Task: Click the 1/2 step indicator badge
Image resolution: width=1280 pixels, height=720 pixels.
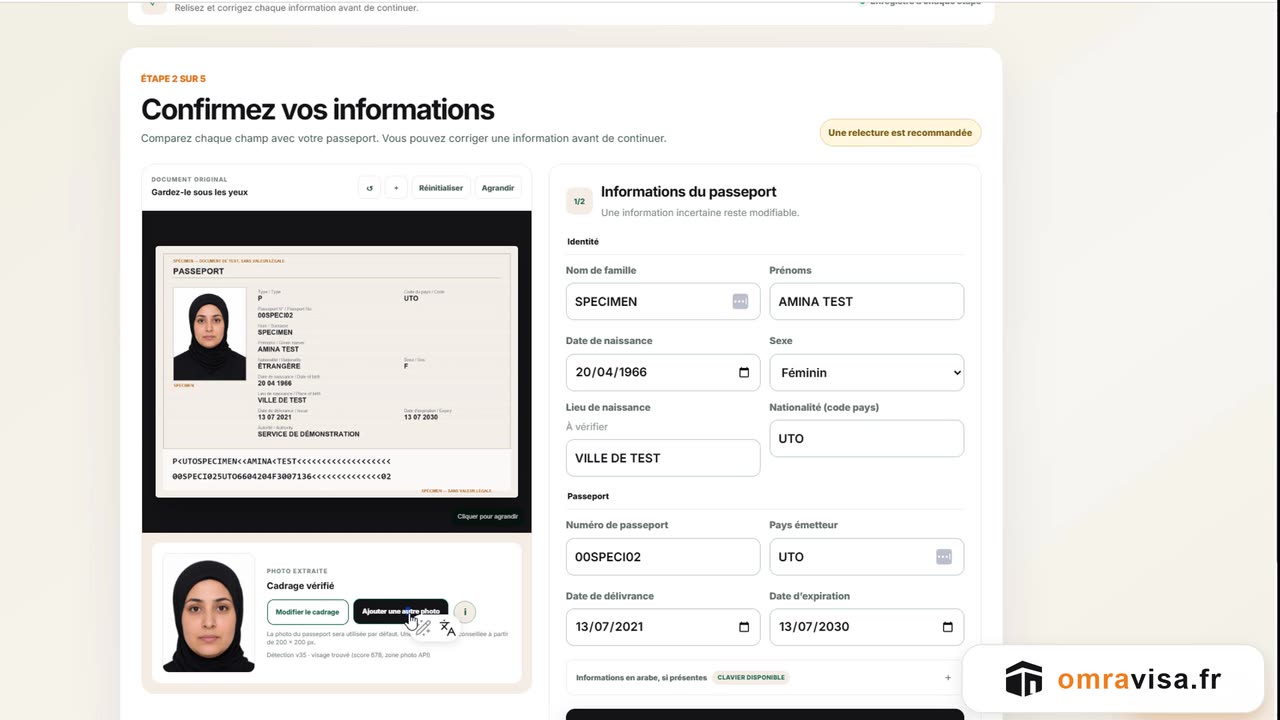Action: click(579, 201)
